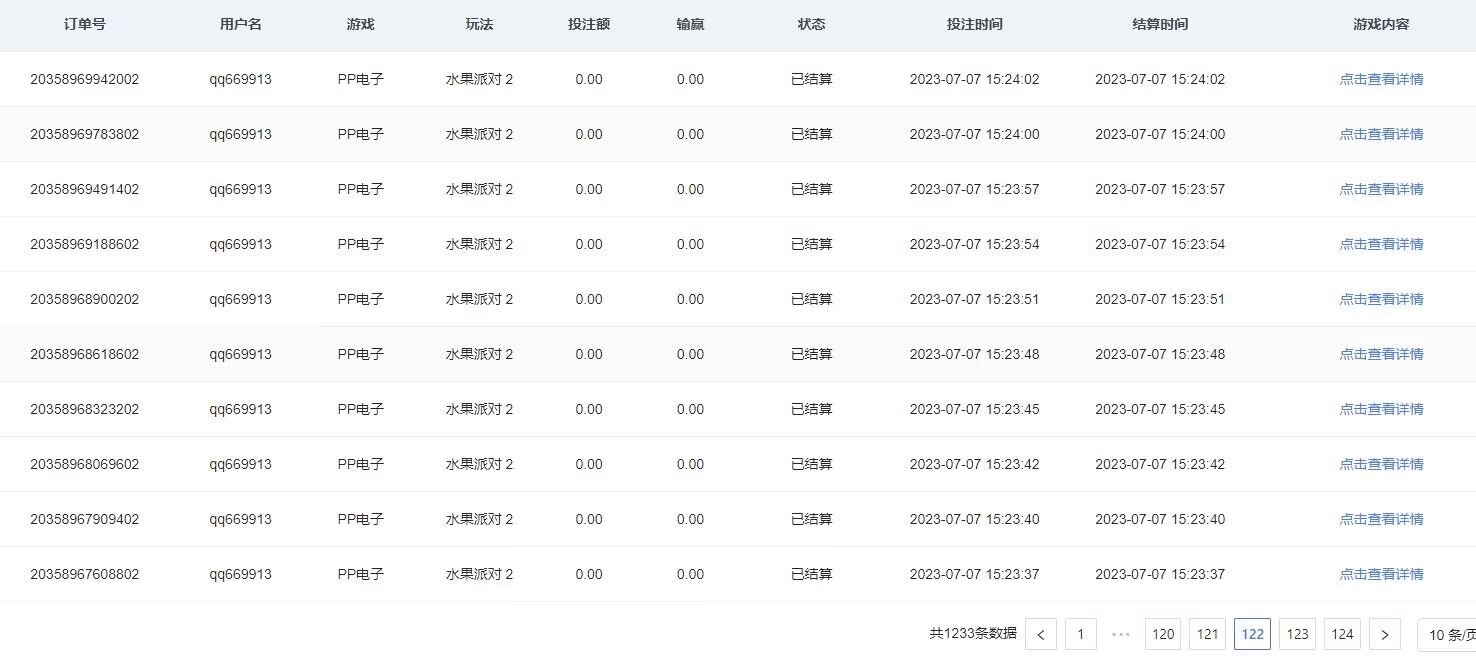Open details link for order 20358968900202

coord(1381,299)
